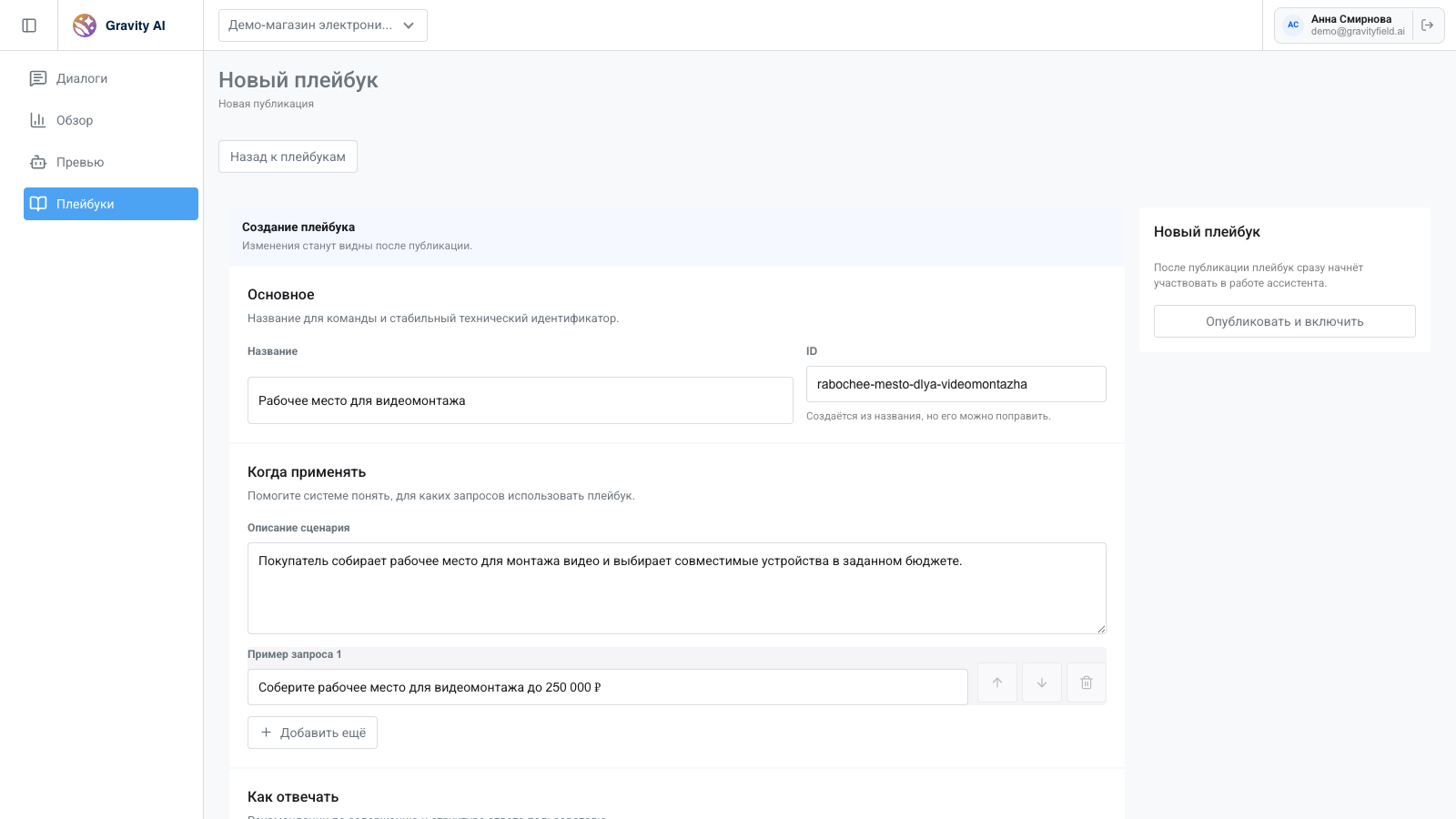The height and width of the screenshot is (819, 1456).
Task: Move example request 1 up
Action: pos(997,682)
